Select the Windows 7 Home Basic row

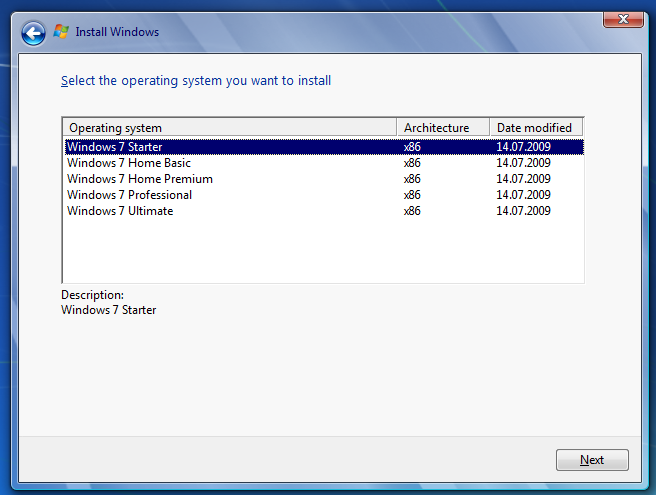[324, 163]
